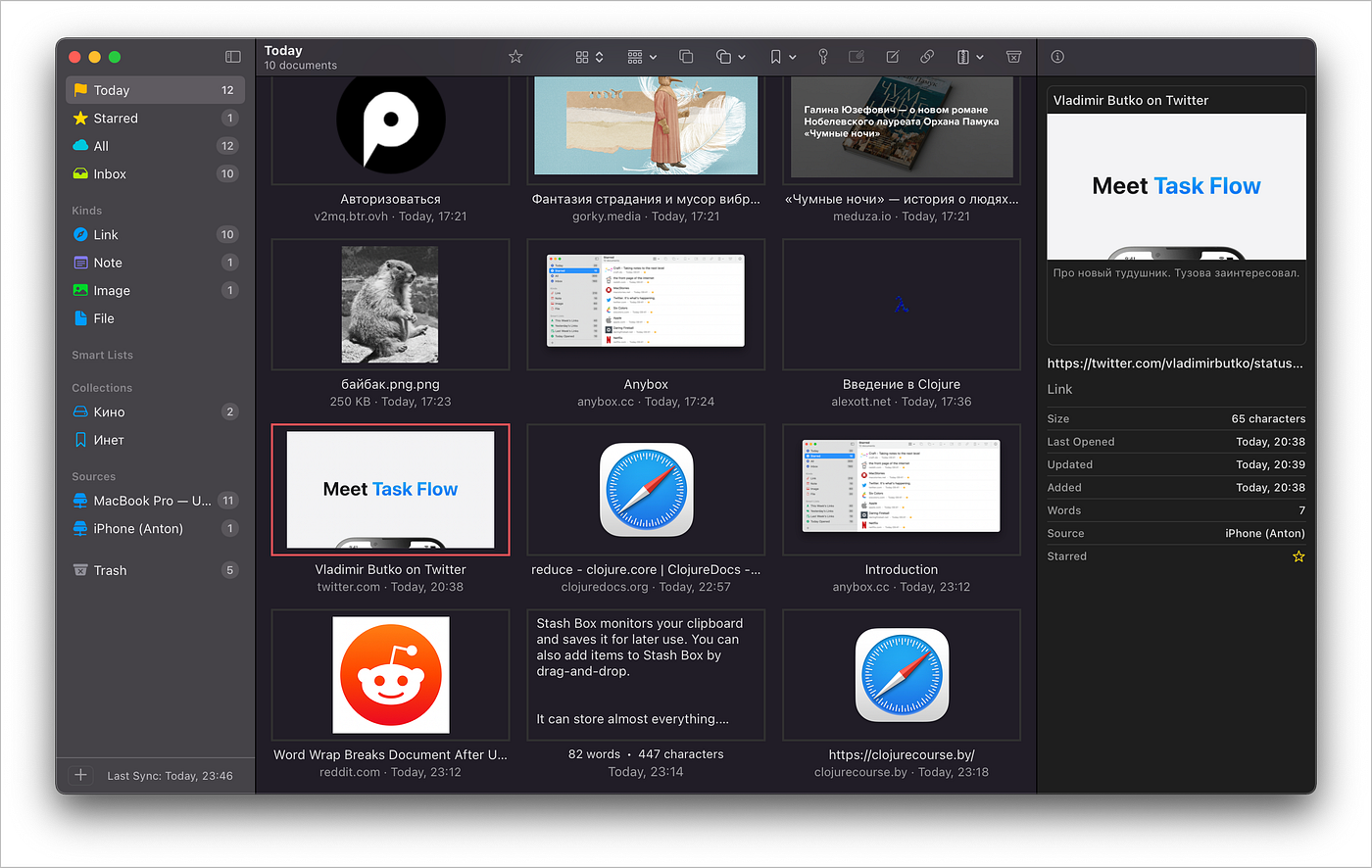The image size is (1372, 868).
Task: Select the Stash Box note card
Action: click(x=646, y=675)
